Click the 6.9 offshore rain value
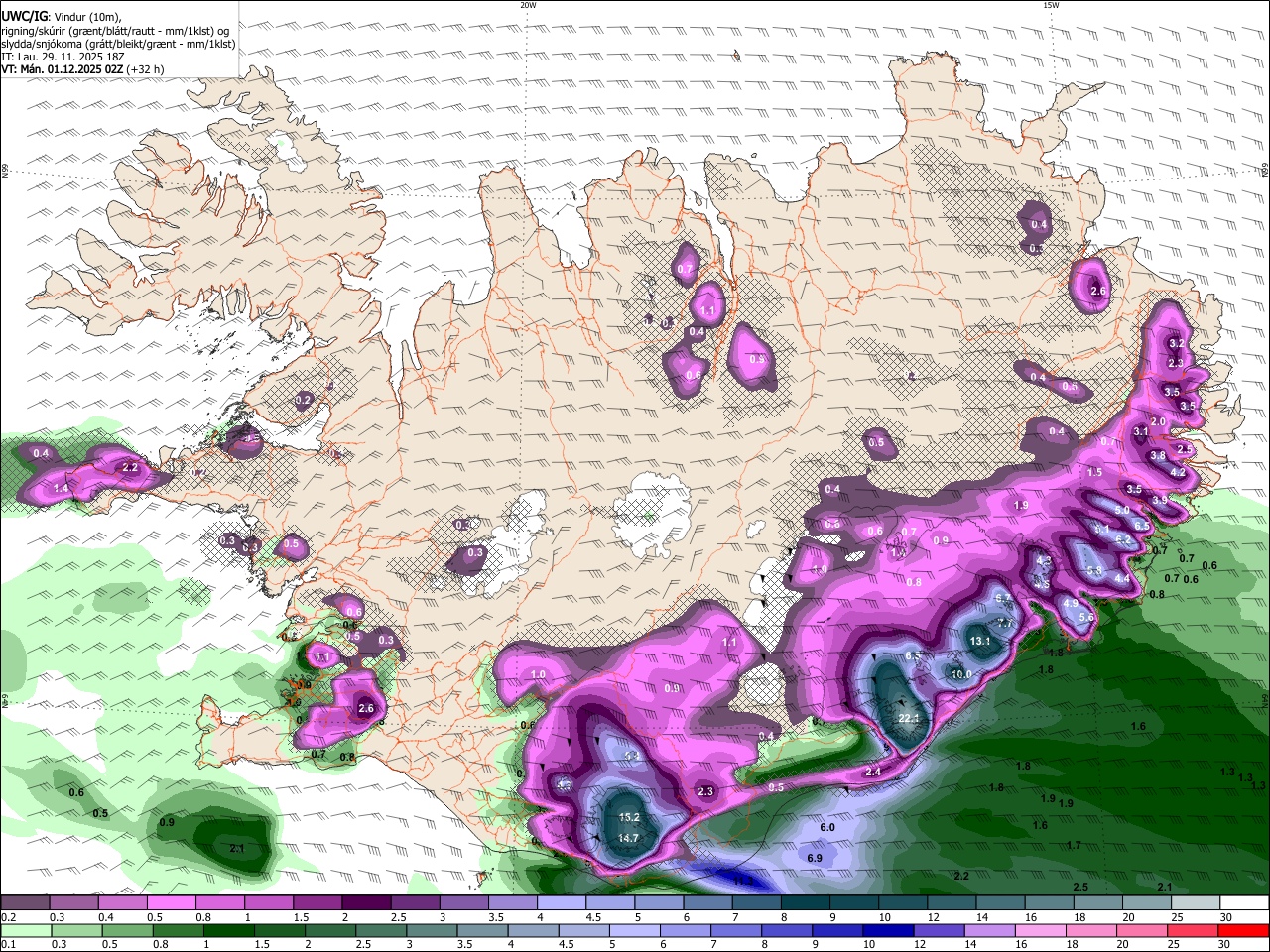 pos(815,858)
